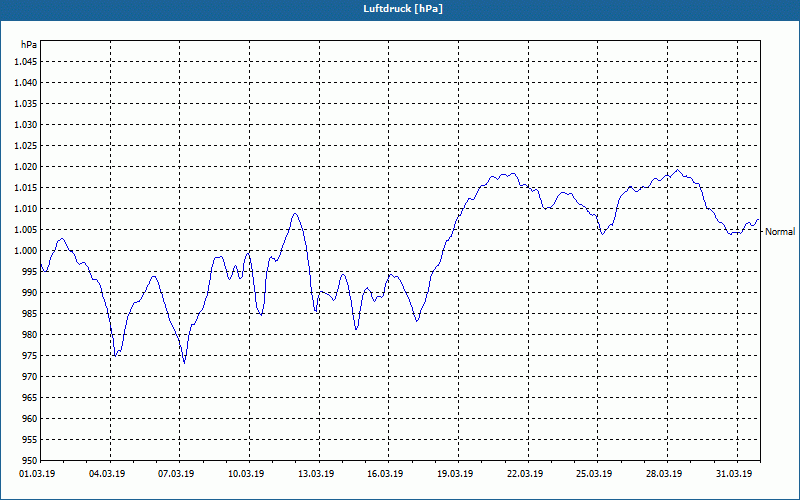Select the 04.03.19 date label
800x500 pixels.
tap(107, 474)
